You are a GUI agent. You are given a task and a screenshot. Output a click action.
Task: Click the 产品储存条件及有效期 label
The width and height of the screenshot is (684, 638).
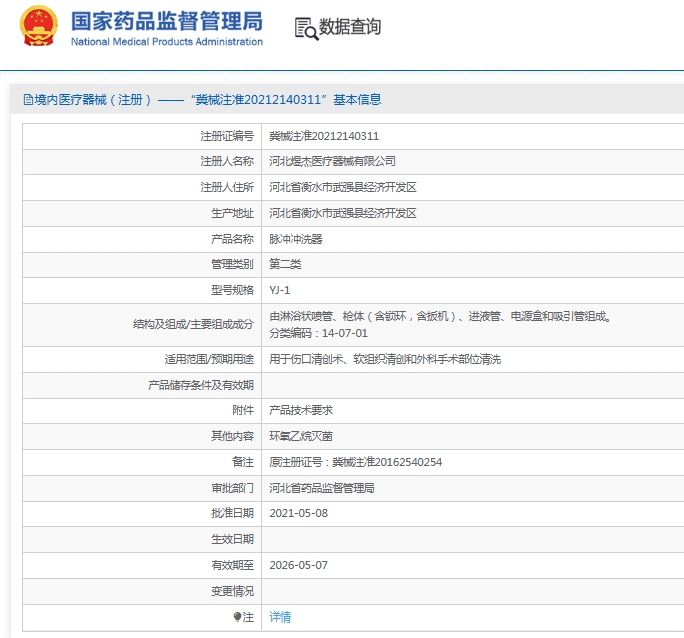[201, 385]
